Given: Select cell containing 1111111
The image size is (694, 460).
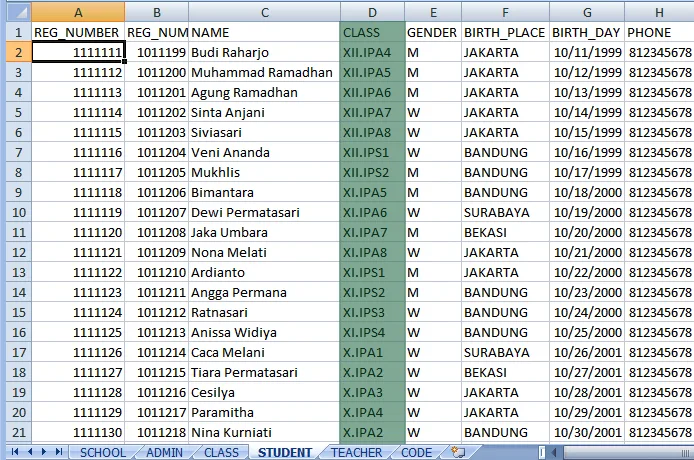Looking at the screenshot, I should (78, 52).
